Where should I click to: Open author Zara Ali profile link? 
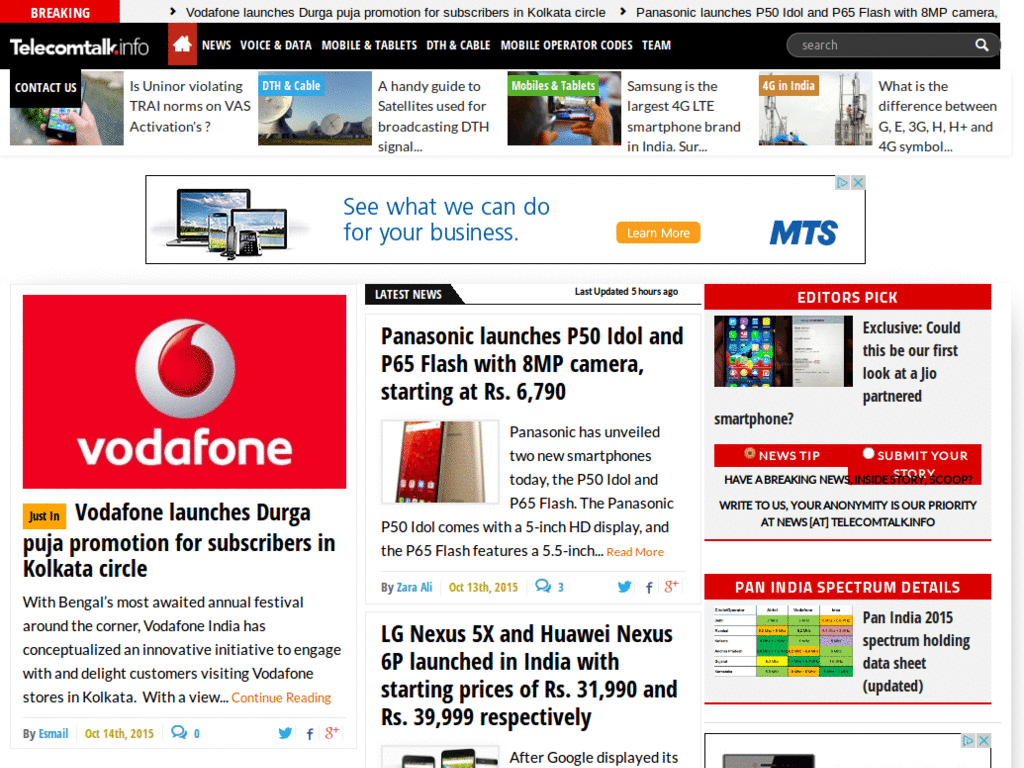click(x=414, y=587)
